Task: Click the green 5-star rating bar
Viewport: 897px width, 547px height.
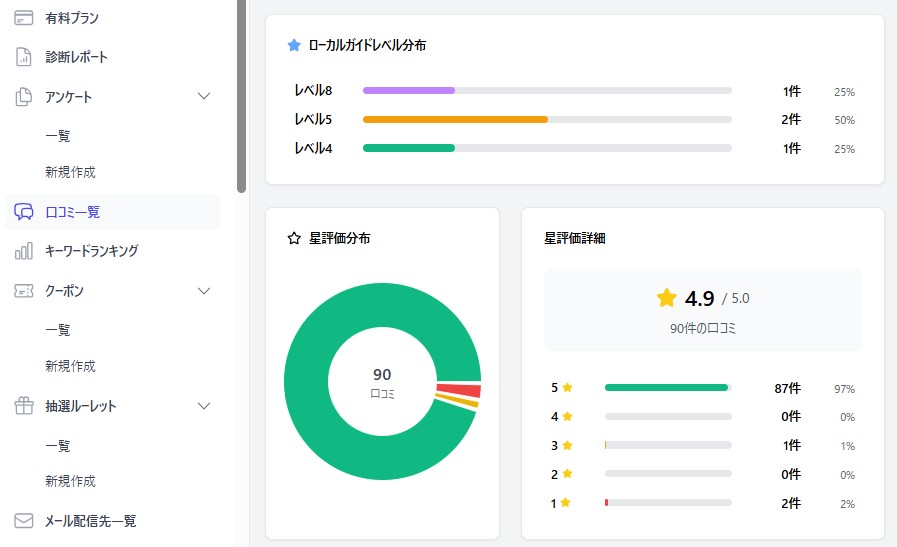Action: click(x=665, y=387)
